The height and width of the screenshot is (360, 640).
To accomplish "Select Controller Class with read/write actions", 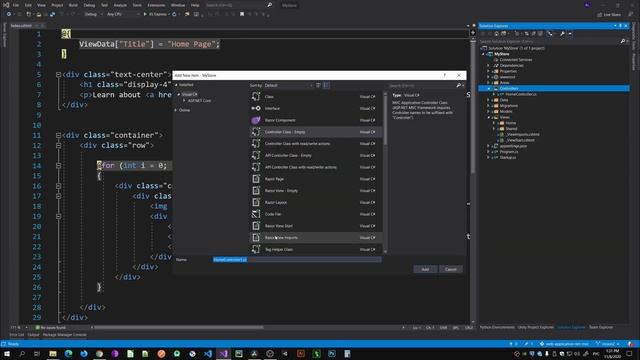I will click(x=316, y=144).
